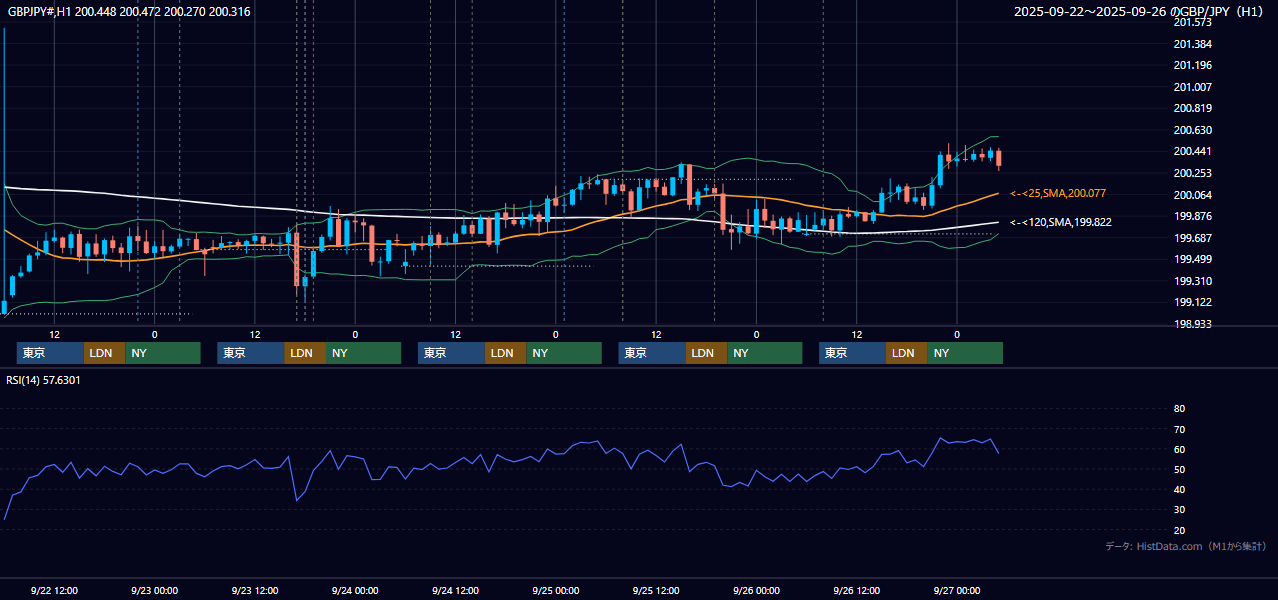The height and width of the screenshot is (600, 1278).
Task: Click the RSI 20 level label
Action: pos(1179,530)
